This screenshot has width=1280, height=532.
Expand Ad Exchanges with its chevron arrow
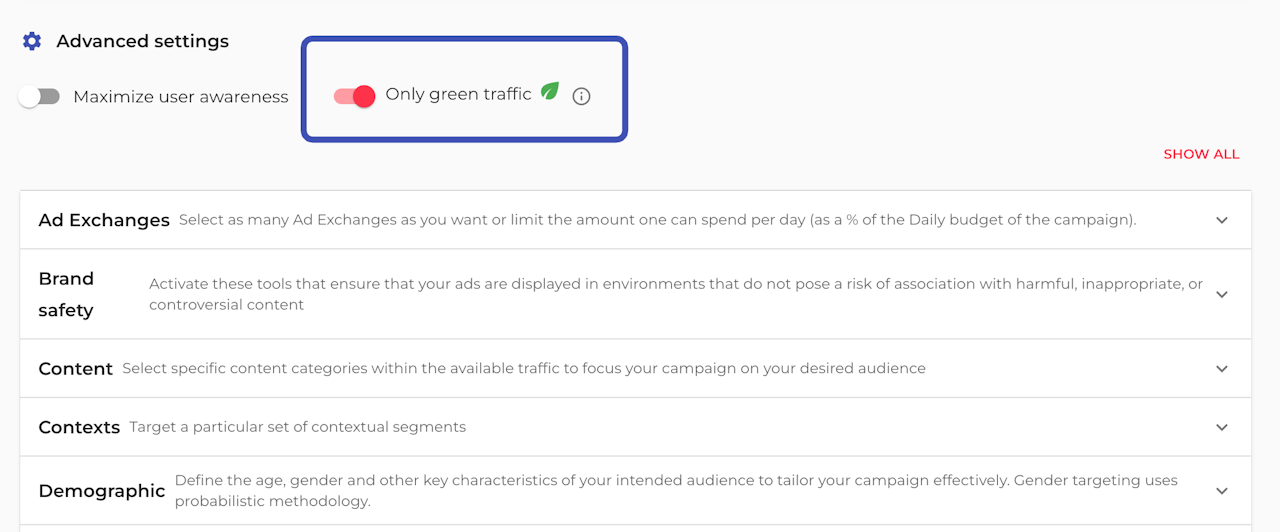pos(1222,220)
